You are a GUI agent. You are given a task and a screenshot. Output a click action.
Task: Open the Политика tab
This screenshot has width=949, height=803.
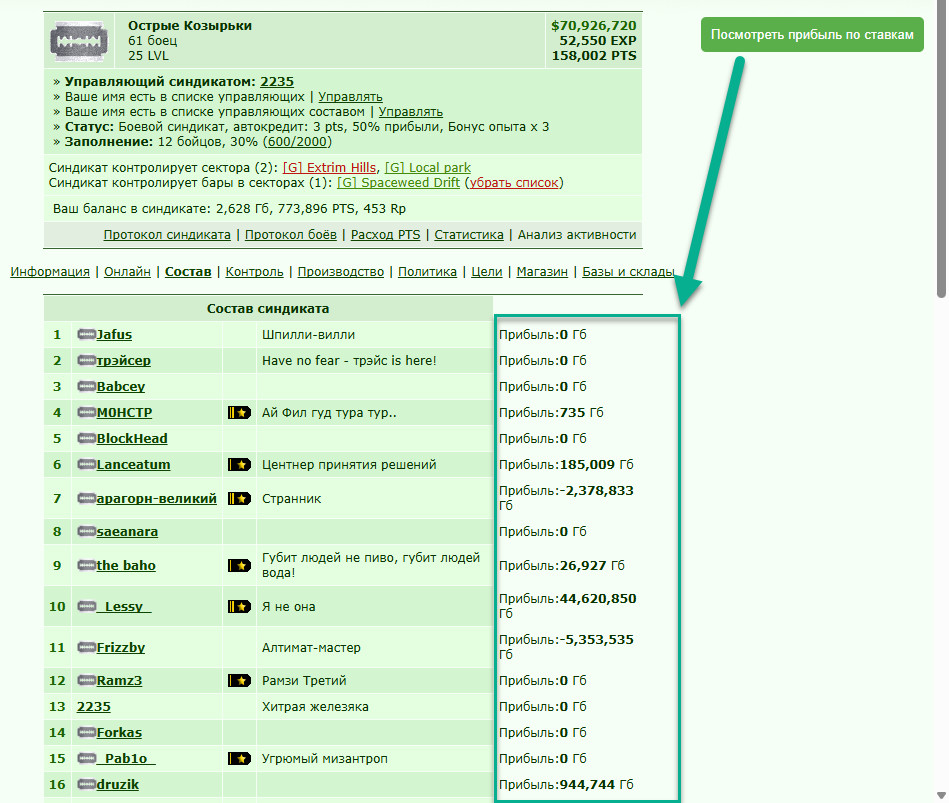point(427,272)
